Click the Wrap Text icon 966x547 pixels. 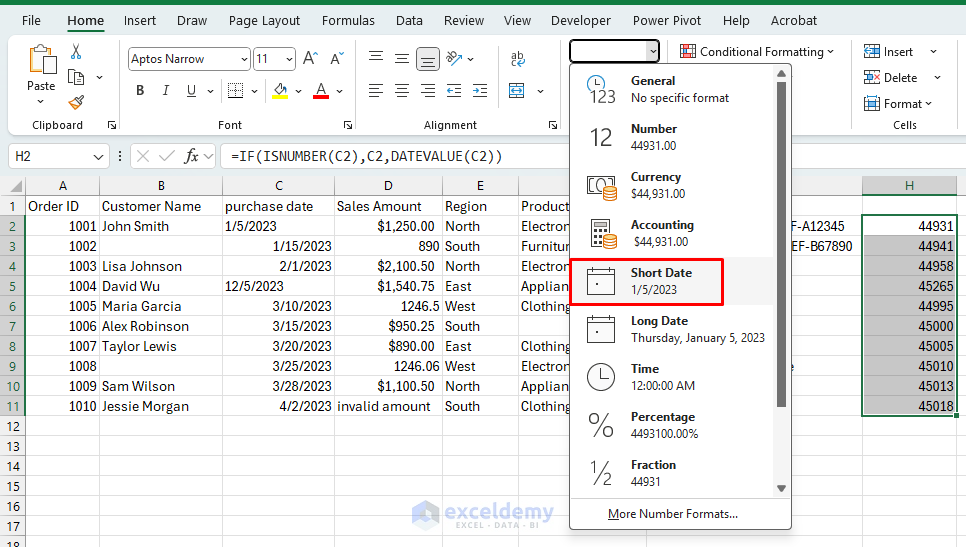click(x=518, y=59)
